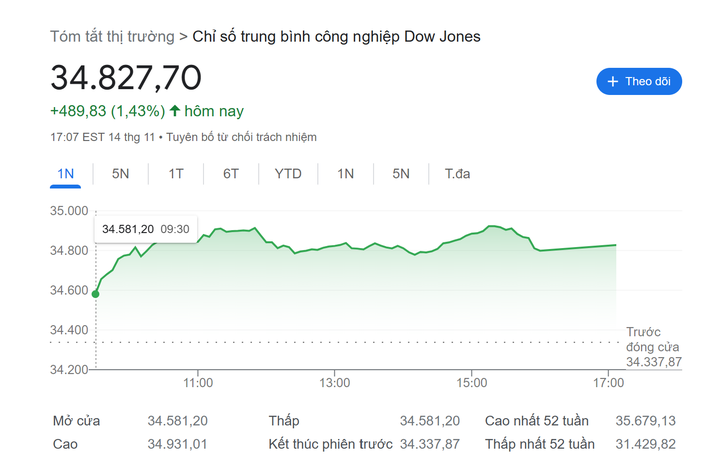This screenshot has height=470, width=720.
Task: Click the green 09:30 data point dot
Action: pyautogui.click(x=96, y=293)
